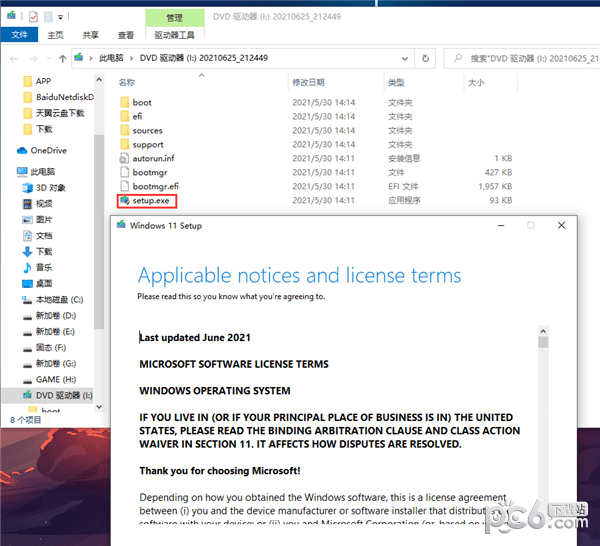The image size is (600, 546).
Task: Open GAME (H:) drive
Action: pyautogui.click(x=49, y=380)
